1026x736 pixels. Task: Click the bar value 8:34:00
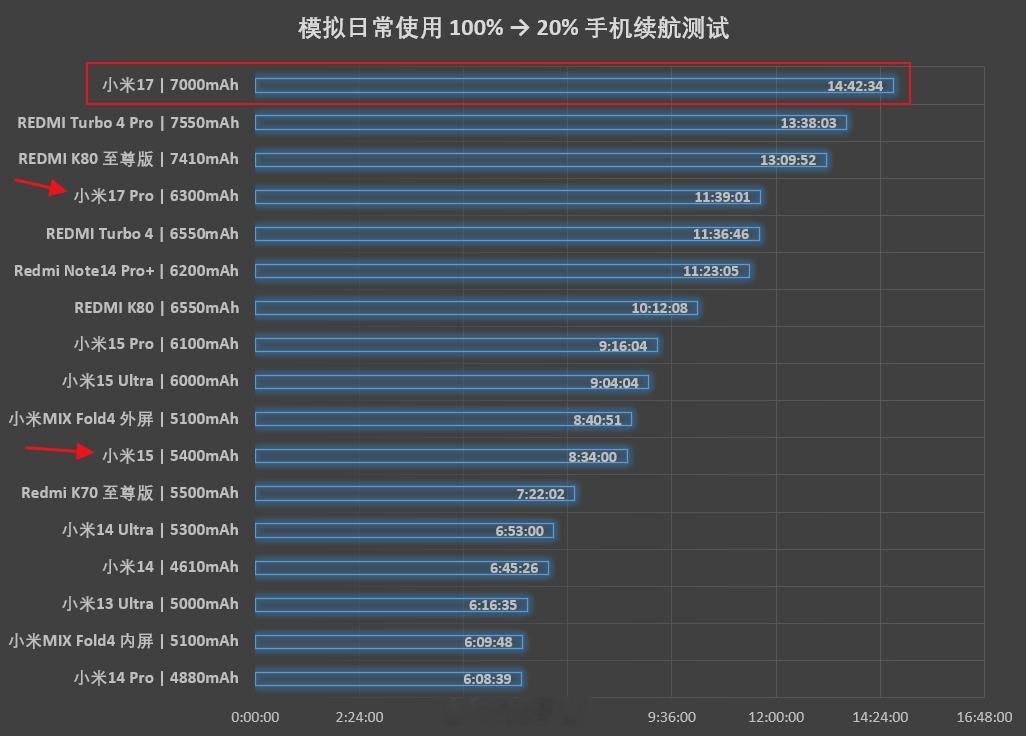(592, 457)
